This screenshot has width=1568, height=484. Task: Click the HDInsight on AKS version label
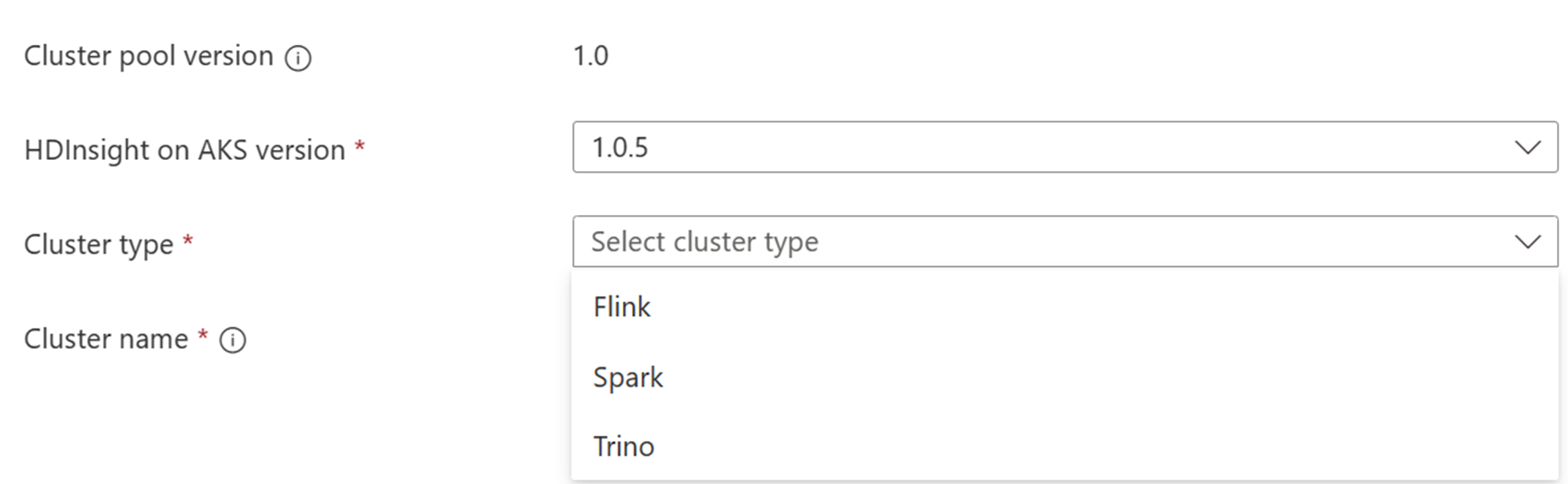click(x=184, y=150)
